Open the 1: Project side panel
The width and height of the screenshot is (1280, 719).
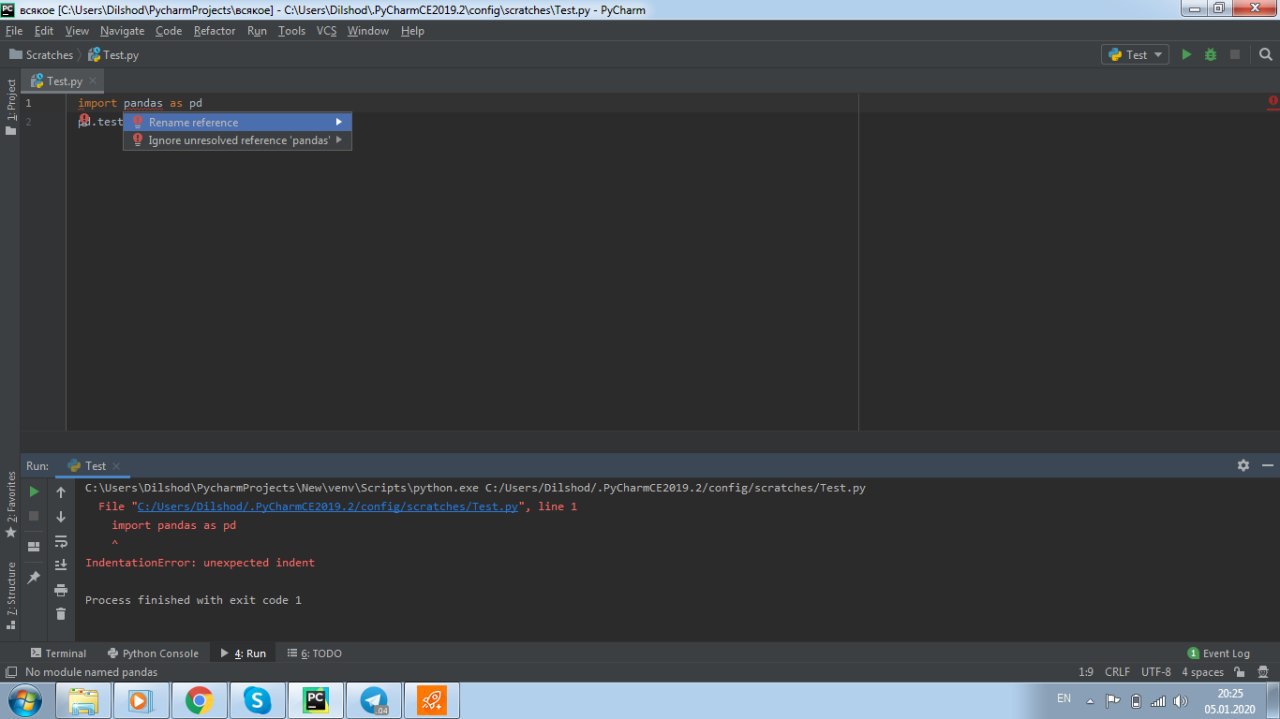tap(11, 108)
